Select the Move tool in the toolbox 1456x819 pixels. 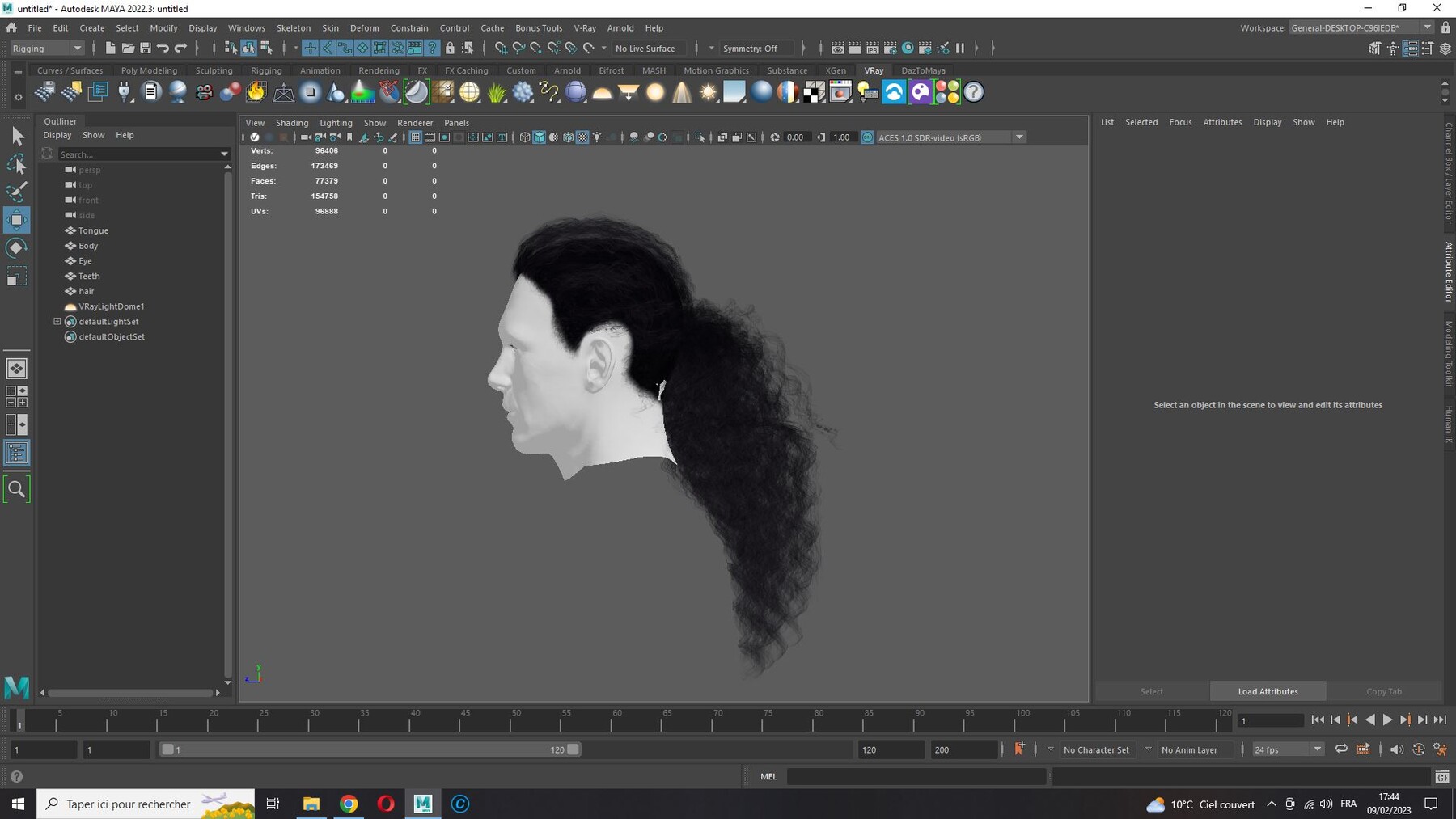click(16, 220)
